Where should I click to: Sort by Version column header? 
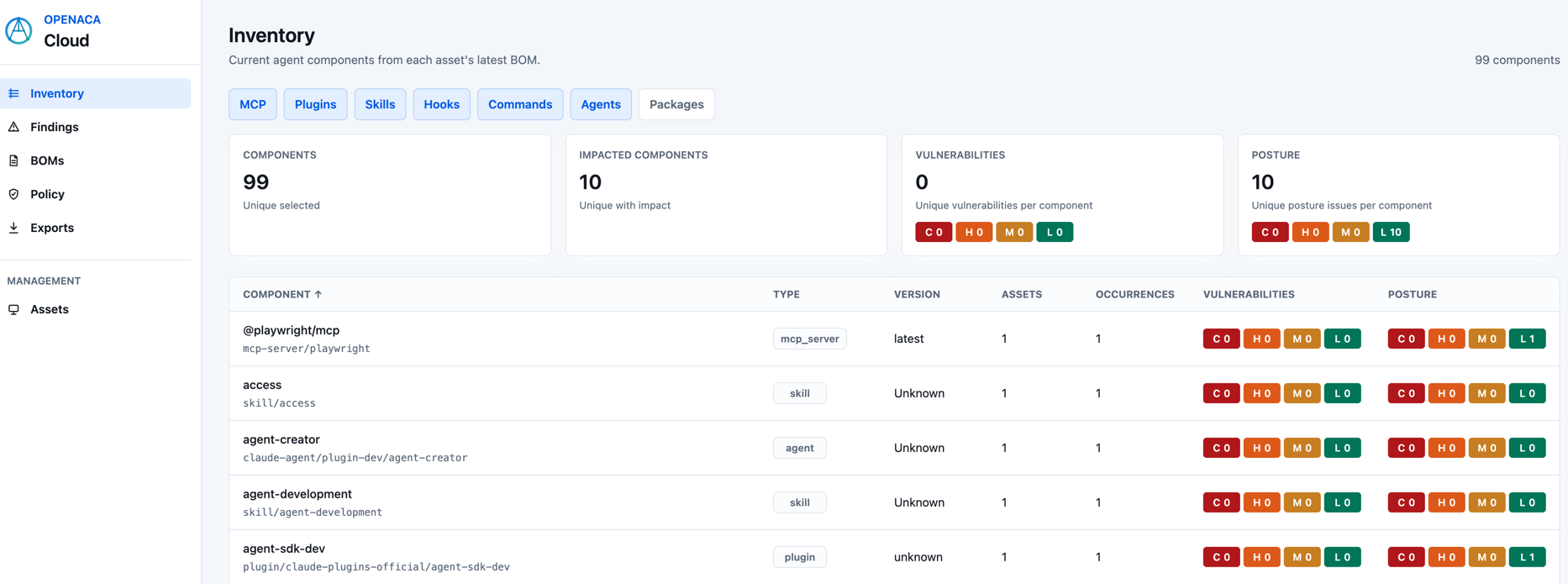tap(917, 294)
